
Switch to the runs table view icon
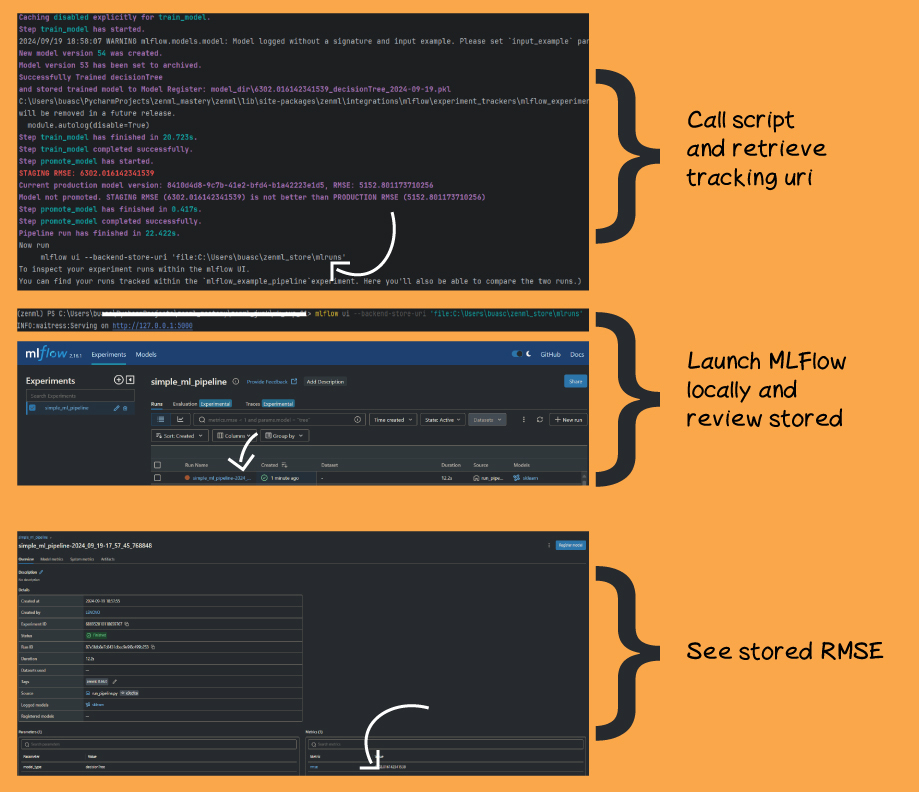[x=161, y=420]
